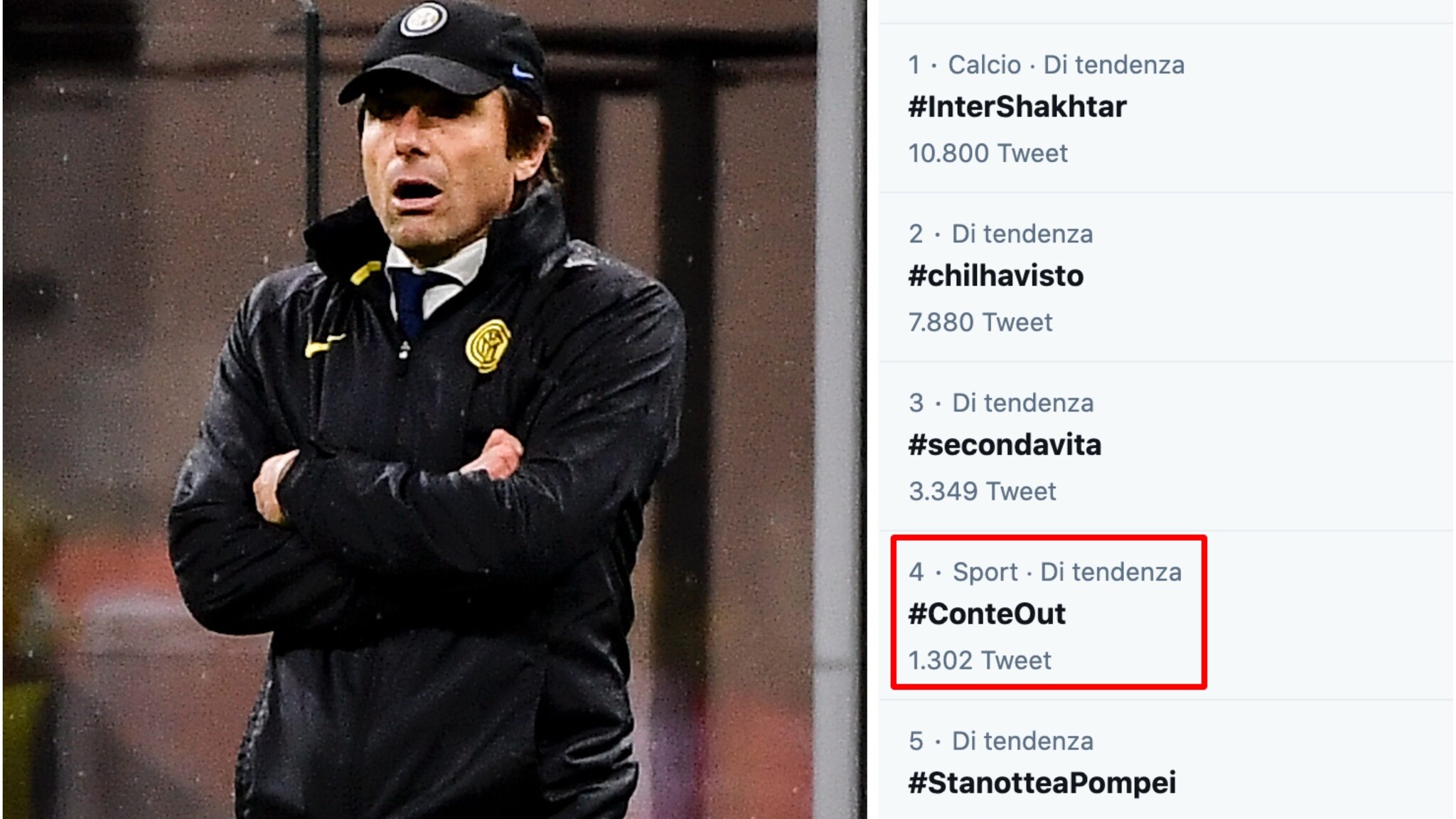Click the "5 · Di tendenza" label

[x=1001, y=742]
